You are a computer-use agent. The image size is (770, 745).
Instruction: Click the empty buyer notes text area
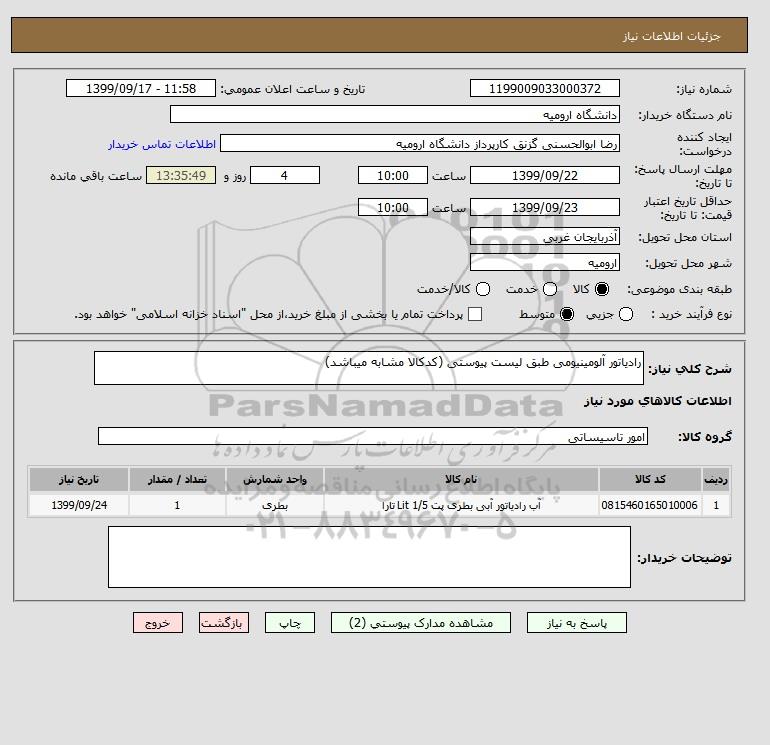pos(369,557)
